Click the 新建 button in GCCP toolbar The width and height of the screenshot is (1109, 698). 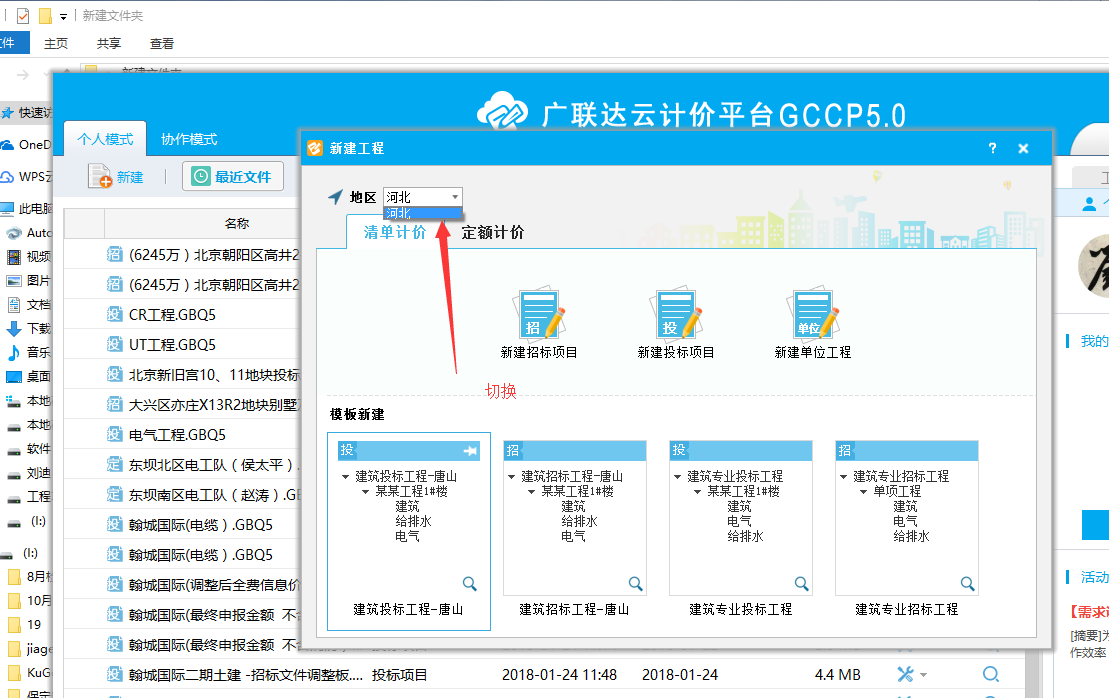116,176
